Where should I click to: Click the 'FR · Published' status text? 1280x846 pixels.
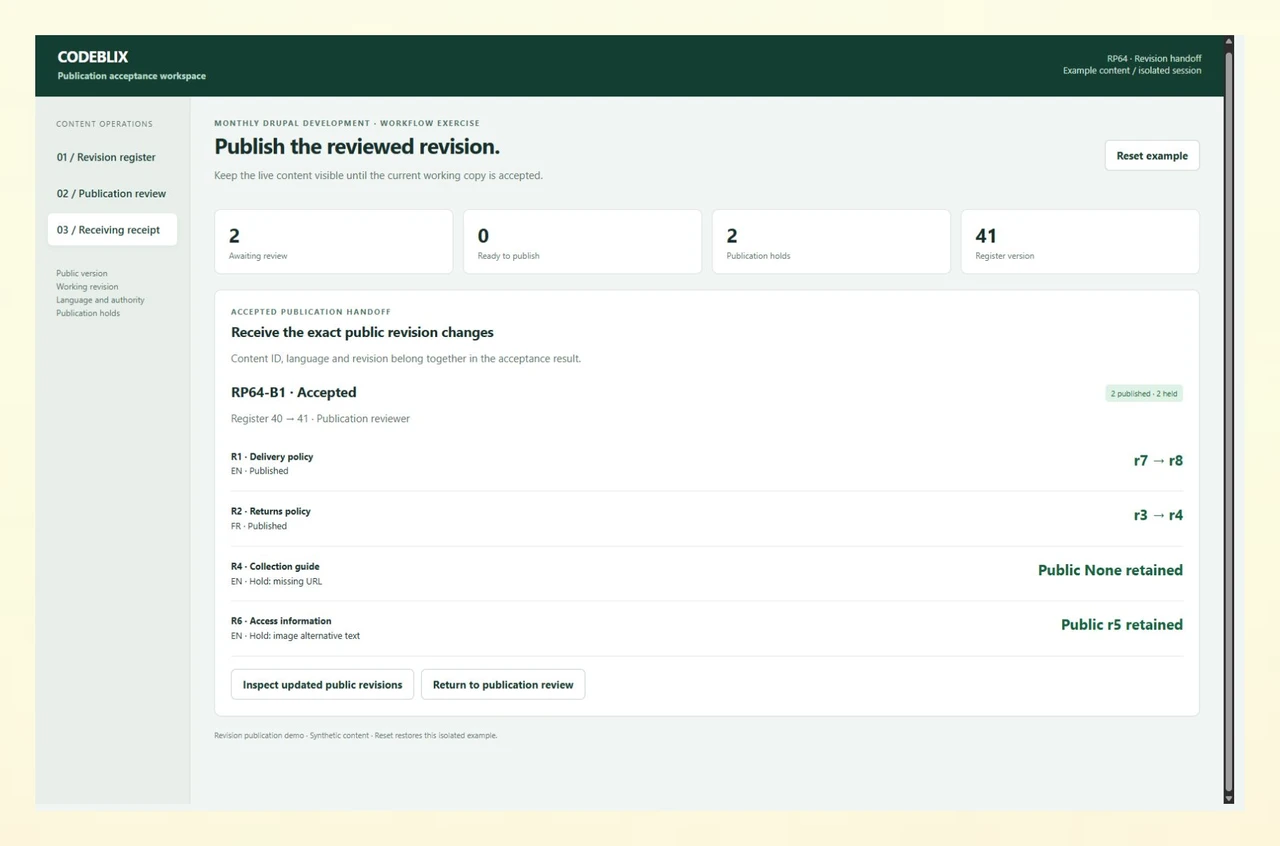(x=259, y=526)
